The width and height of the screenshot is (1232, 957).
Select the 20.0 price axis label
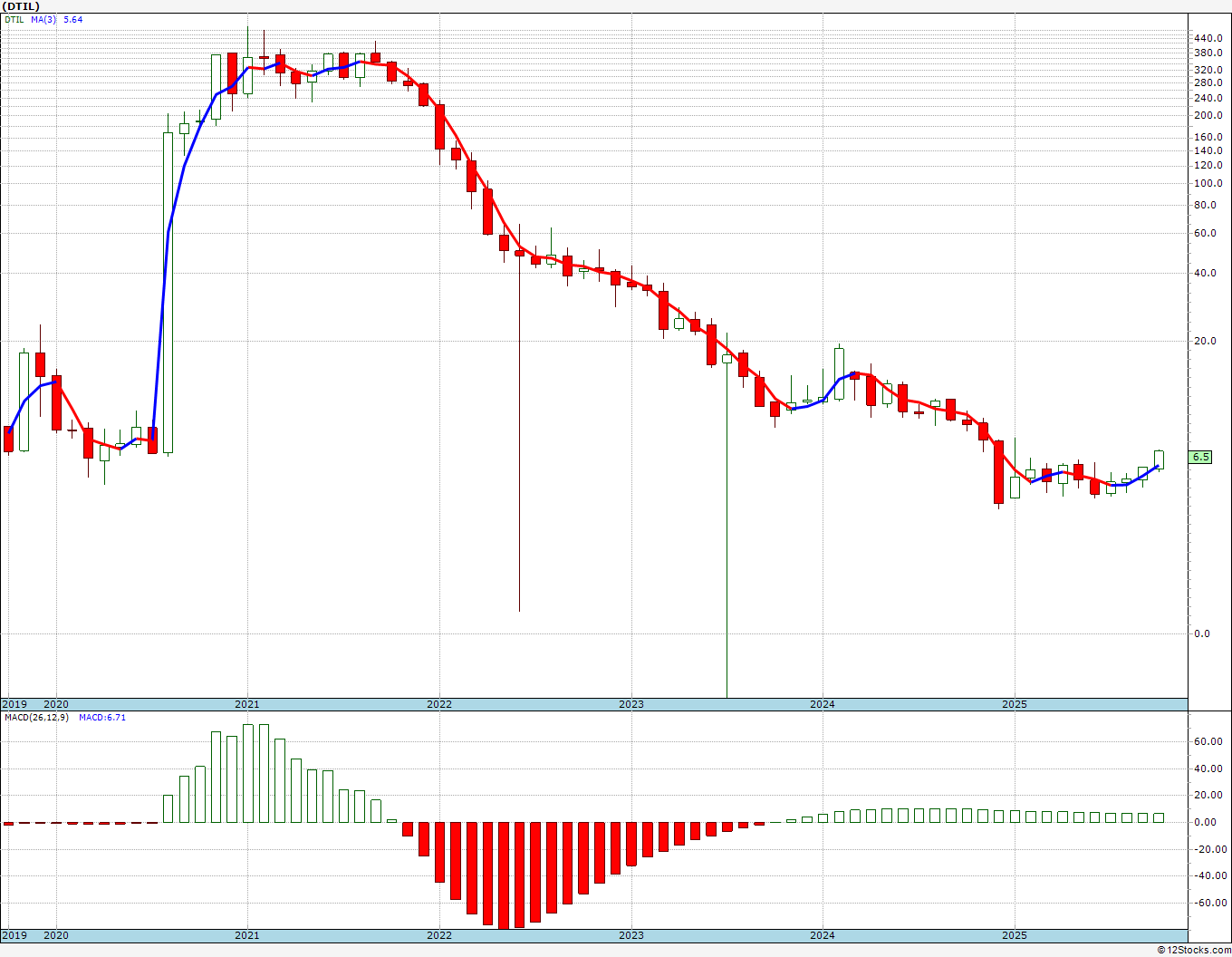coord(1206,341)
